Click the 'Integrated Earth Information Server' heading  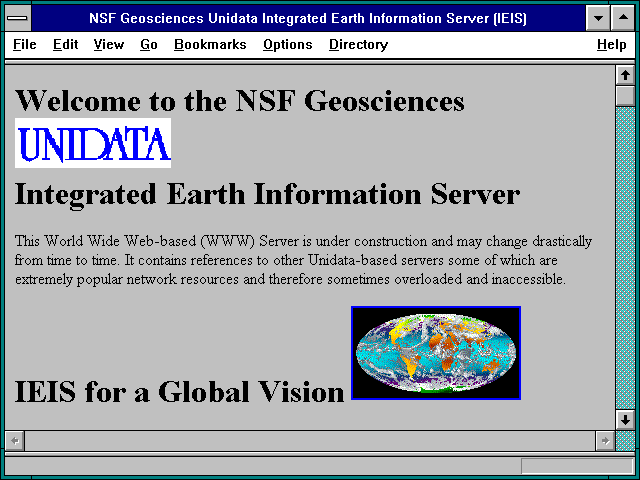click(267, 195)
